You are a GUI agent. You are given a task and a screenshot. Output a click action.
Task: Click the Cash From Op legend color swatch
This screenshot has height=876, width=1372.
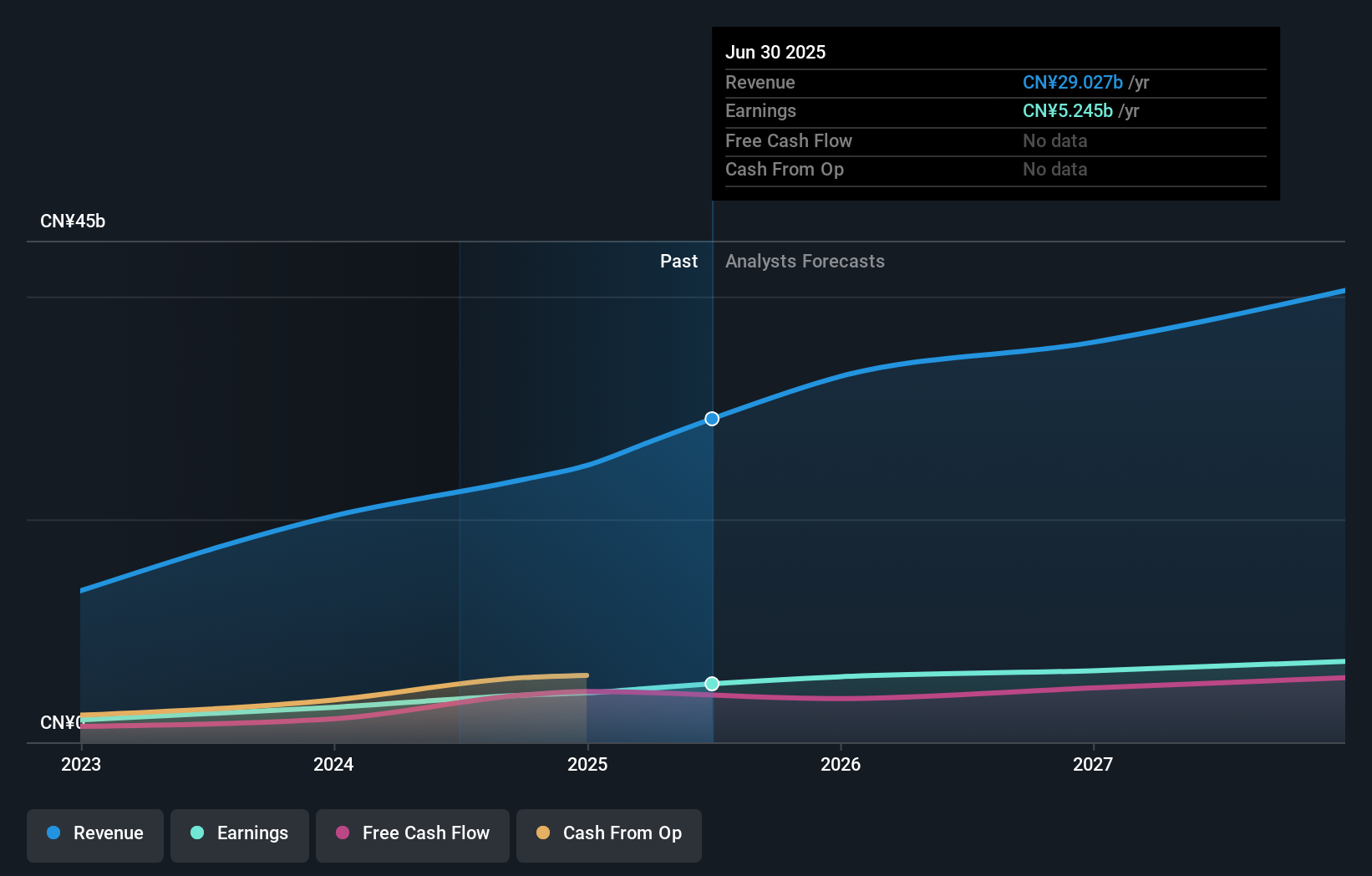[542, 833]
